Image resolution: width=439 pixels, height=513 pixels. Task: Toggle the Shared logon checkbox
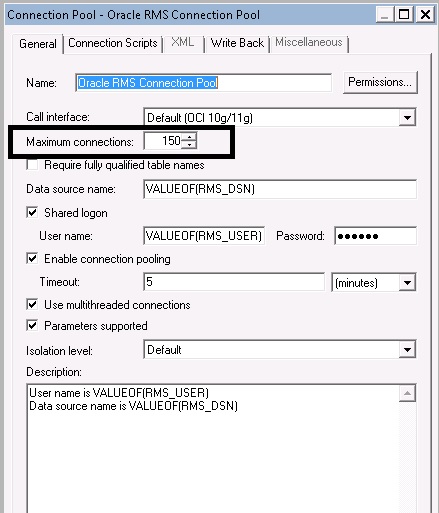(32, 213)
